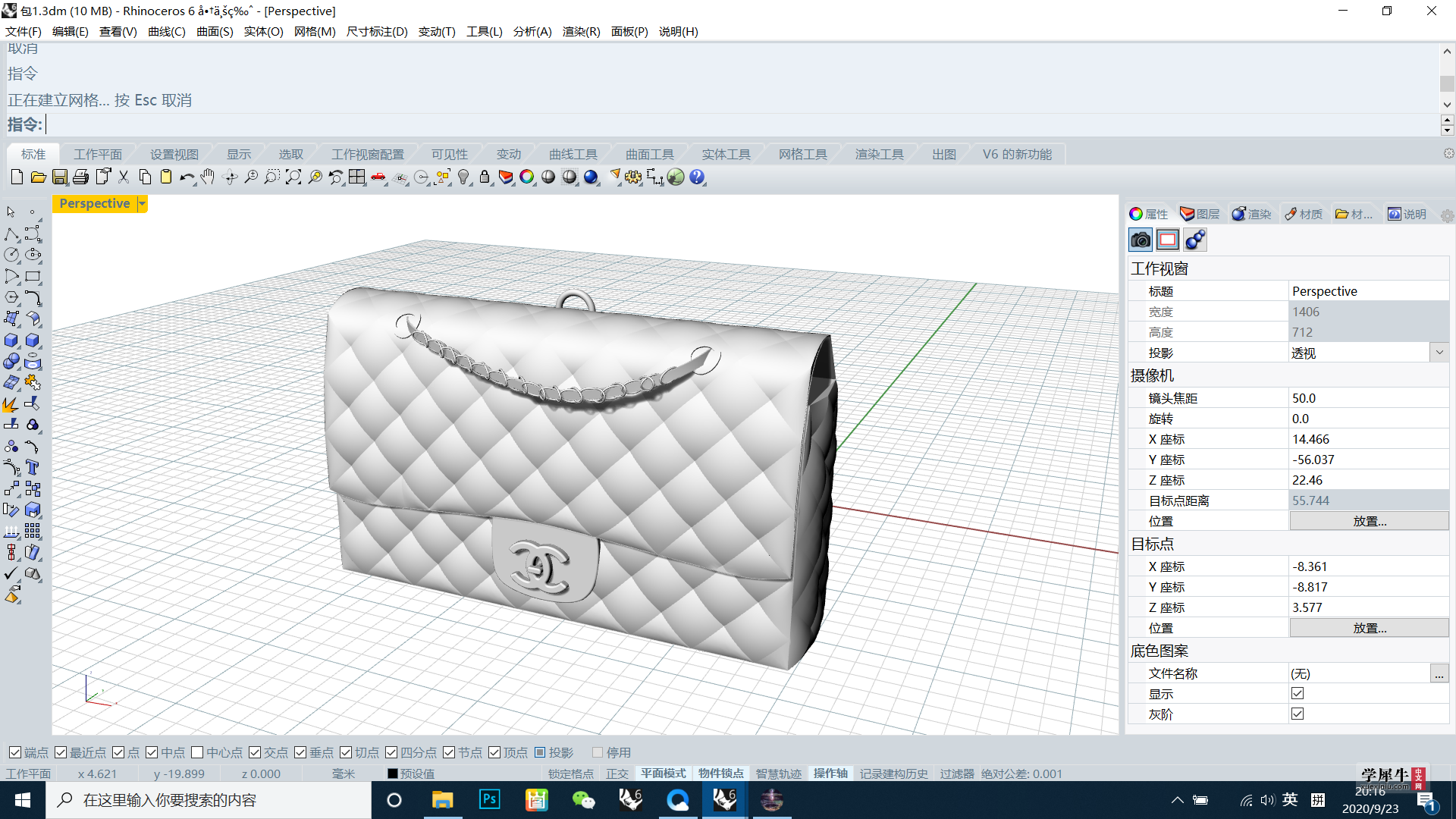Select the rectangle tool in left sidebar
1456x819 pixels.
point(33,277)
